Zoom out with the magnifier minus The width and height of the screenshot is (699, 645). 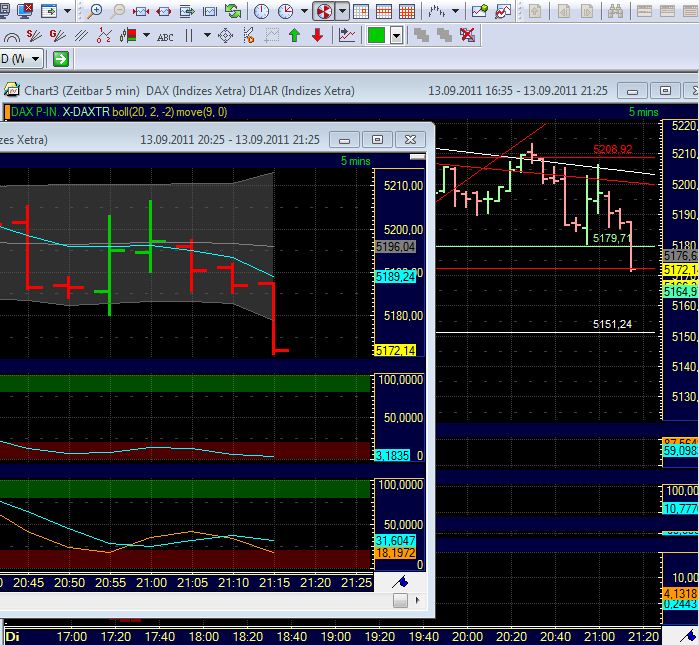tap(118, 11)
